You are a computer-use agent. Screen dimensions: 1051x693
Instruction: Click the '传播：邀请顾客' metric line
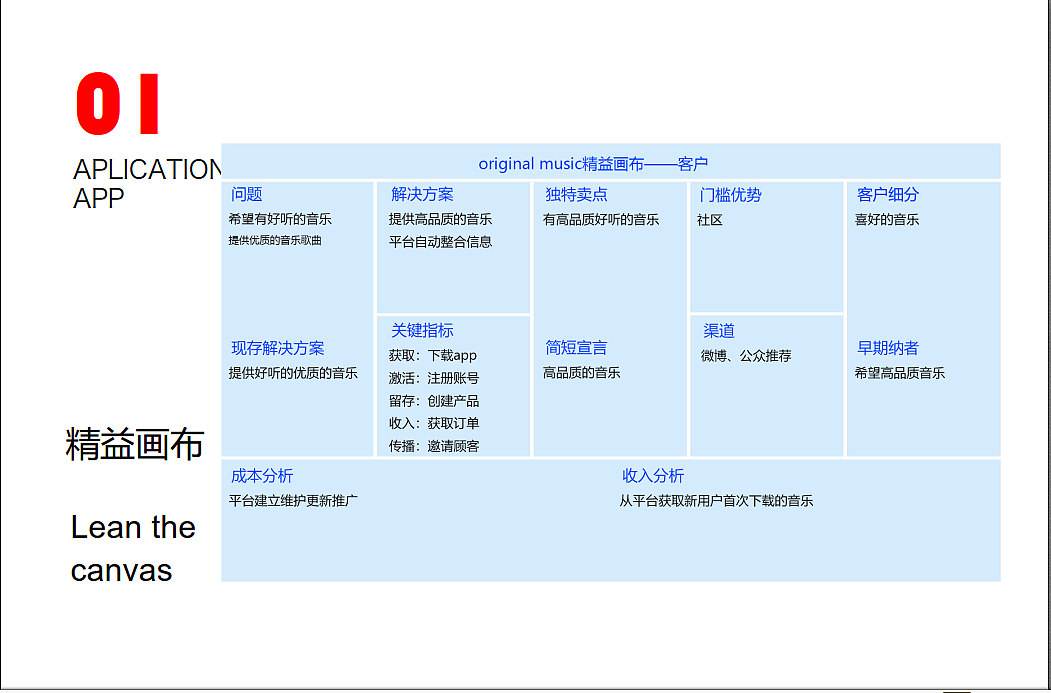click(434, 446)
